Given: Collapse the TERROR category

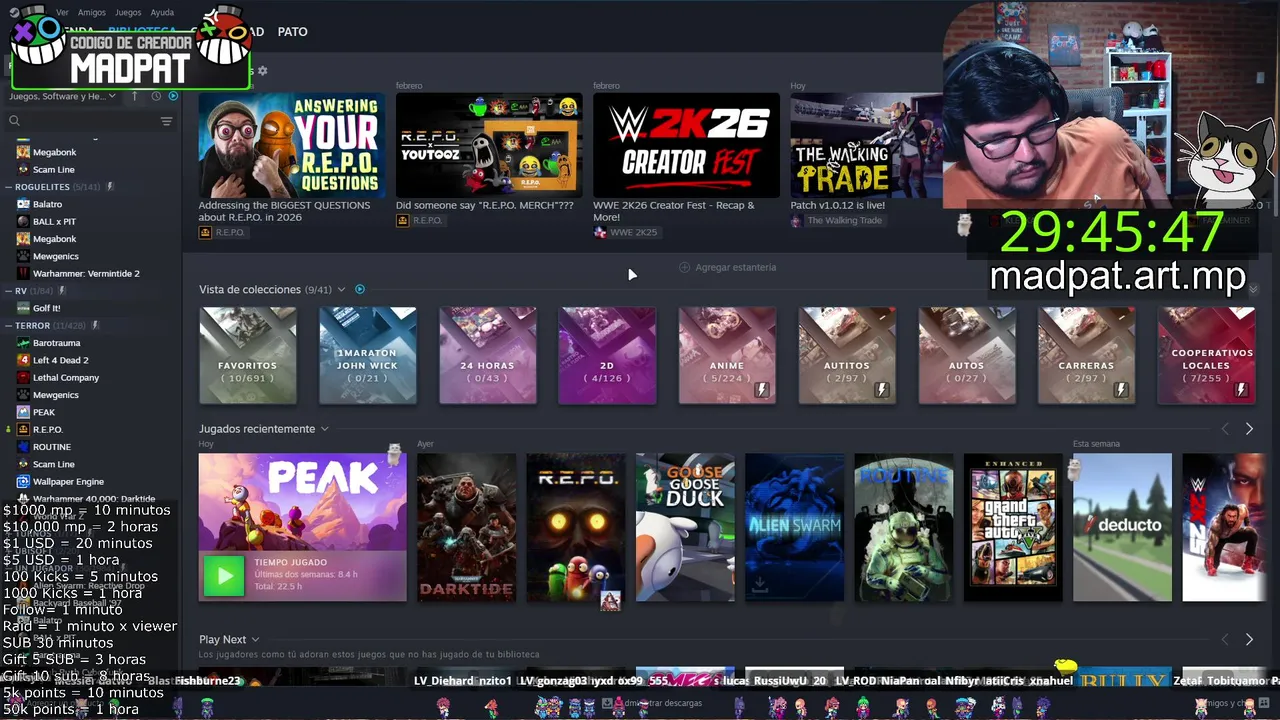Looking at the screenshot, I should pos(8,326).
